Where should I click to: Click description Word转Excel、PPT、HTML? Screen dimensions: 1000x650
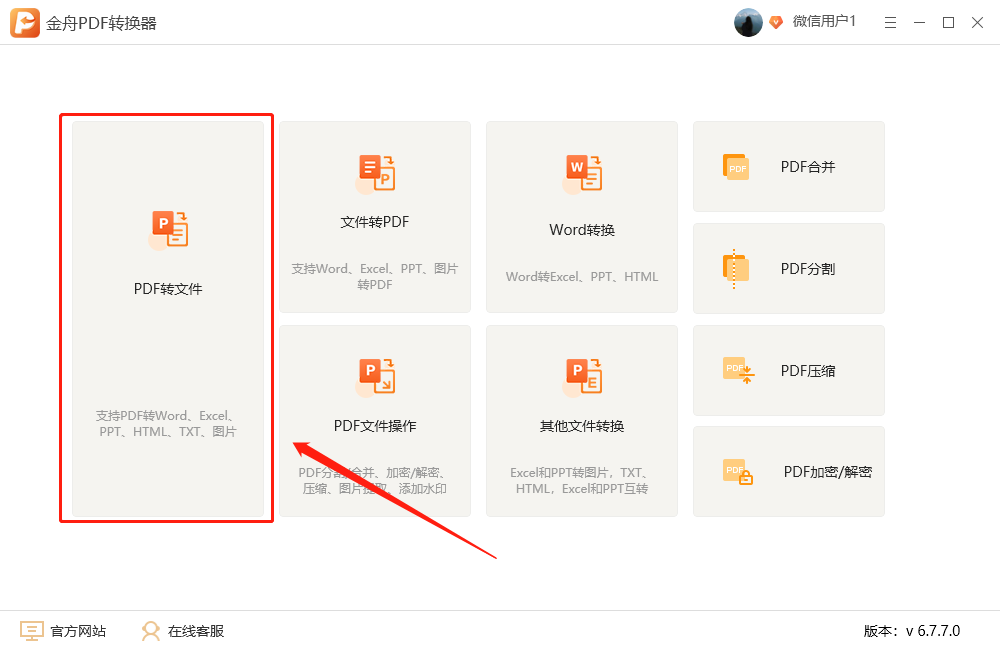tap(582, 277)
